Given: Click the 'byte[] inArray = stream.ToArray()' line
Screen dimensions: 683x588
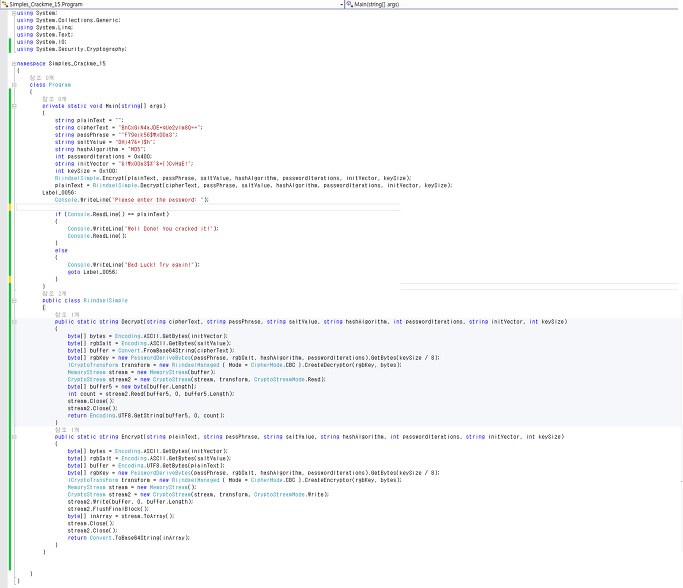Looking at the screenshot, I should pyautogui.click(x=121, y=516).
